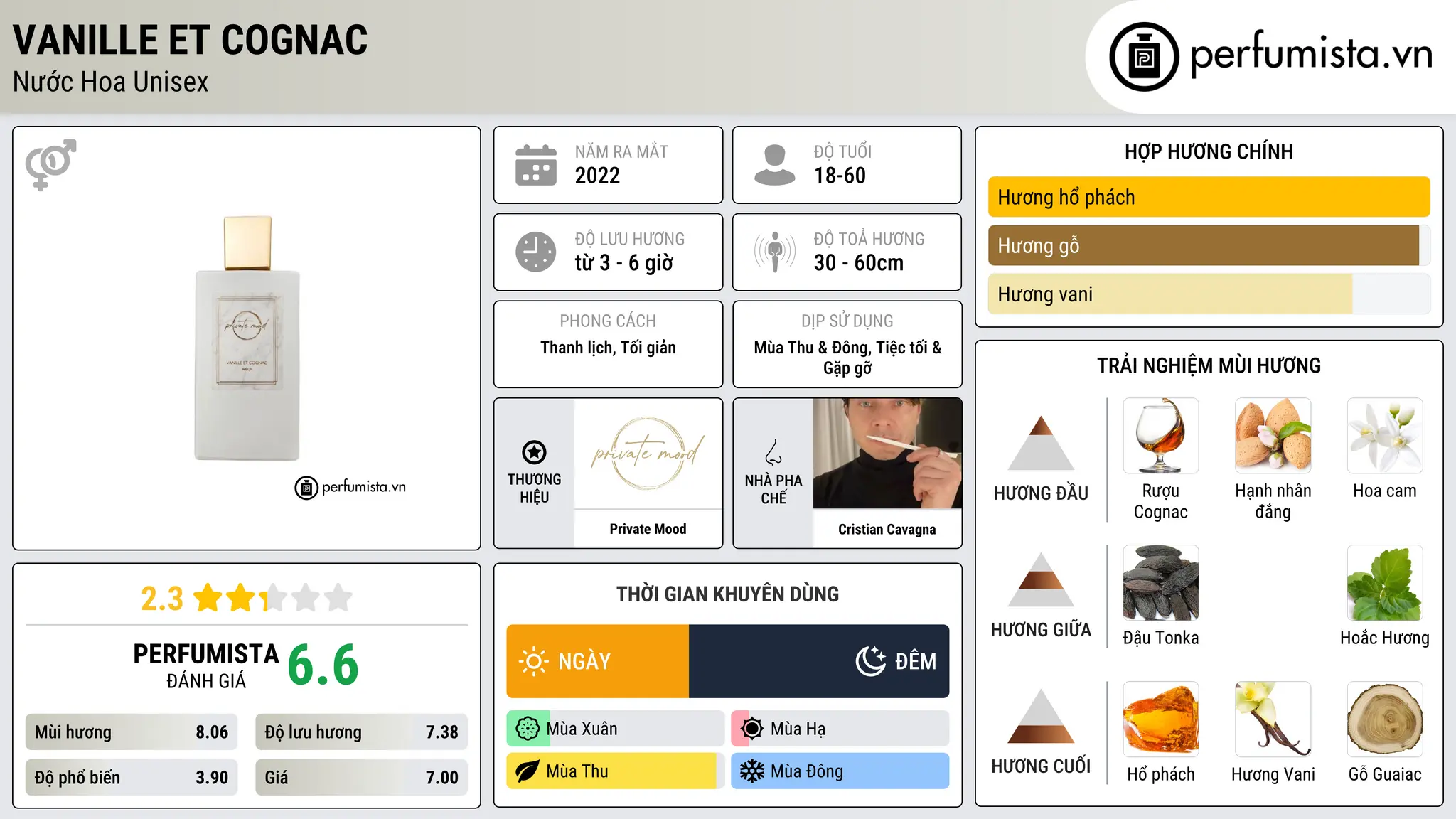Click the sun icon for Mùa Hạ
This screenshot has height=819, width=1456.
point(752,729)
